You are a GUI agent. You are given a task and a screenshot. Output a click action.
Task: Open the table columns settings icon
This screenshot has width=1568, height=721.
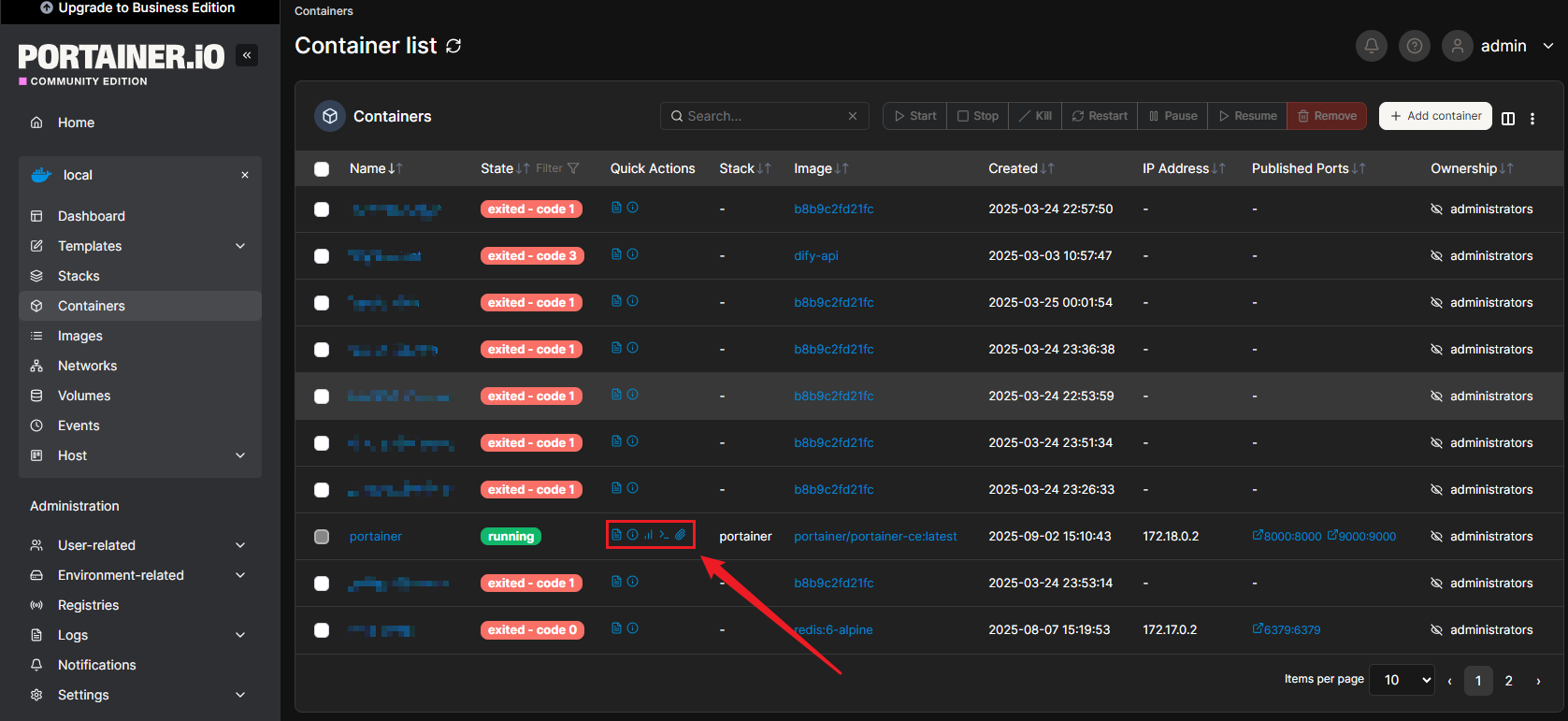(1508, 118)
